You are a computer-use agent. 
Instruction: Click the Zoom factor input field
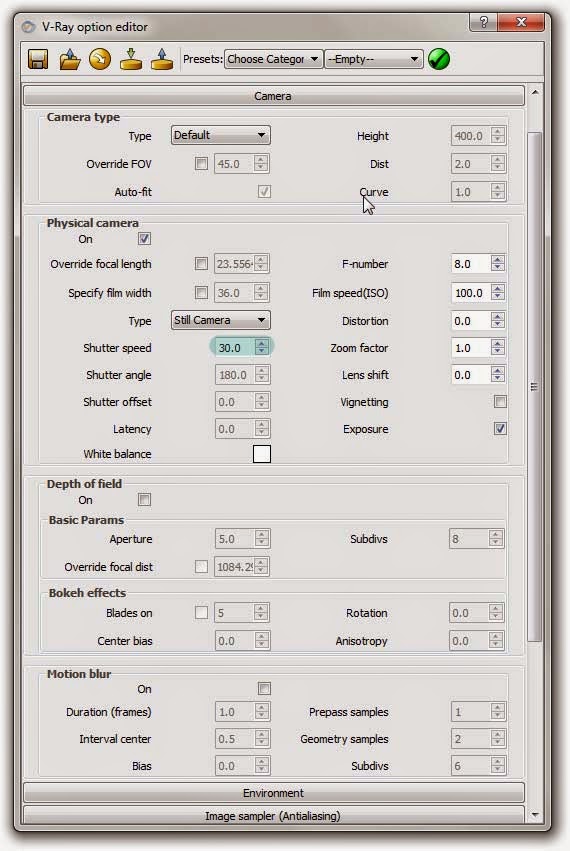(470, 348)
